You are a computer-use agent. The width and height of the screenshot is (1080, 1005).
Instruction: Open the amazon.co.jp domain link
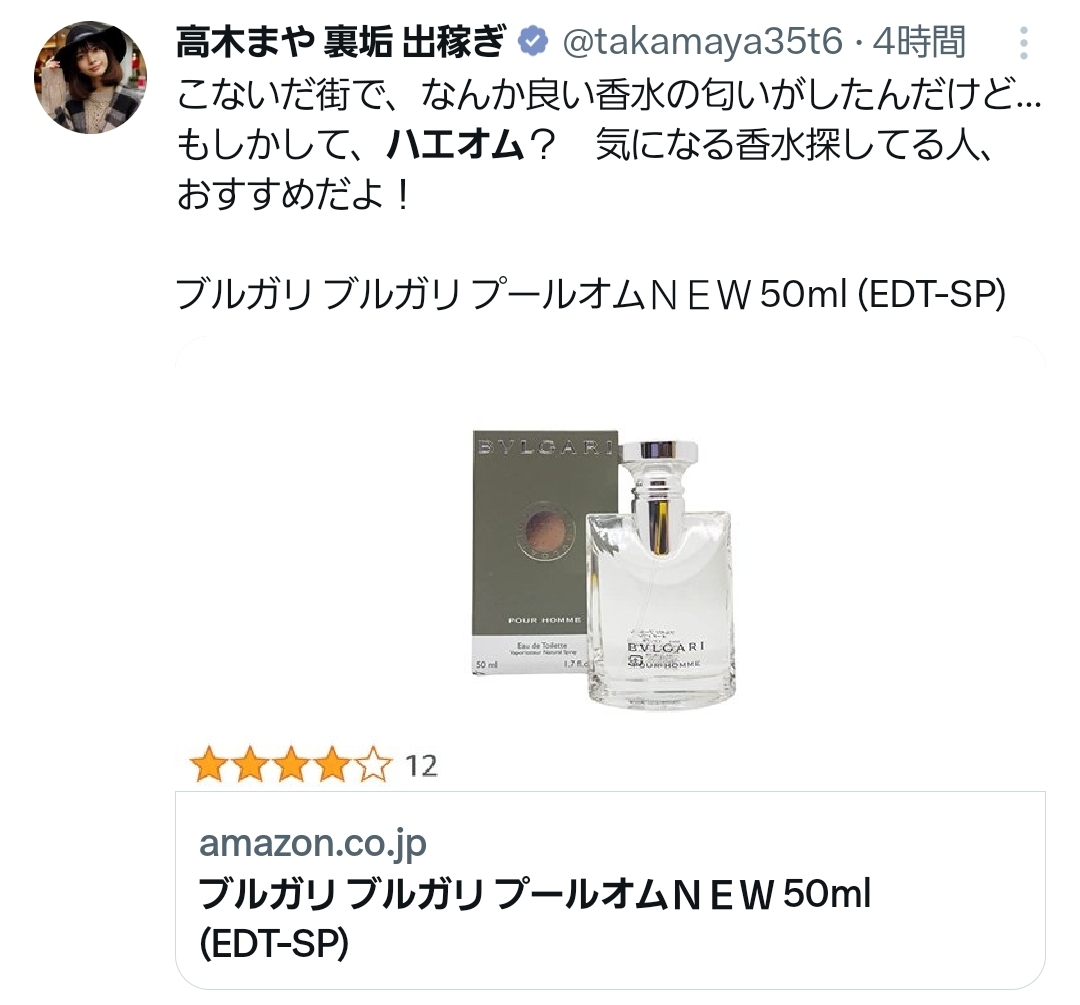(313, 842)
